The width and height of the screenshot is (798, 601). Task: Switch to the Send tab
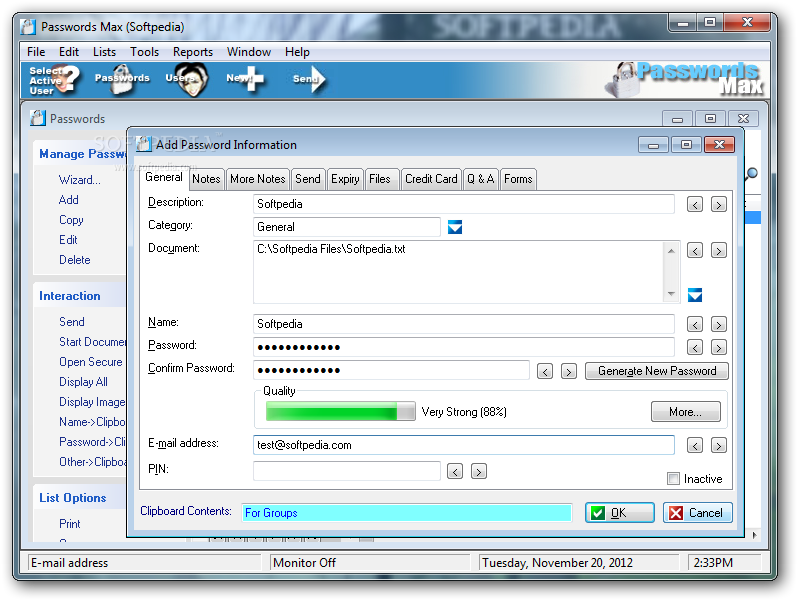click(308, 179)
